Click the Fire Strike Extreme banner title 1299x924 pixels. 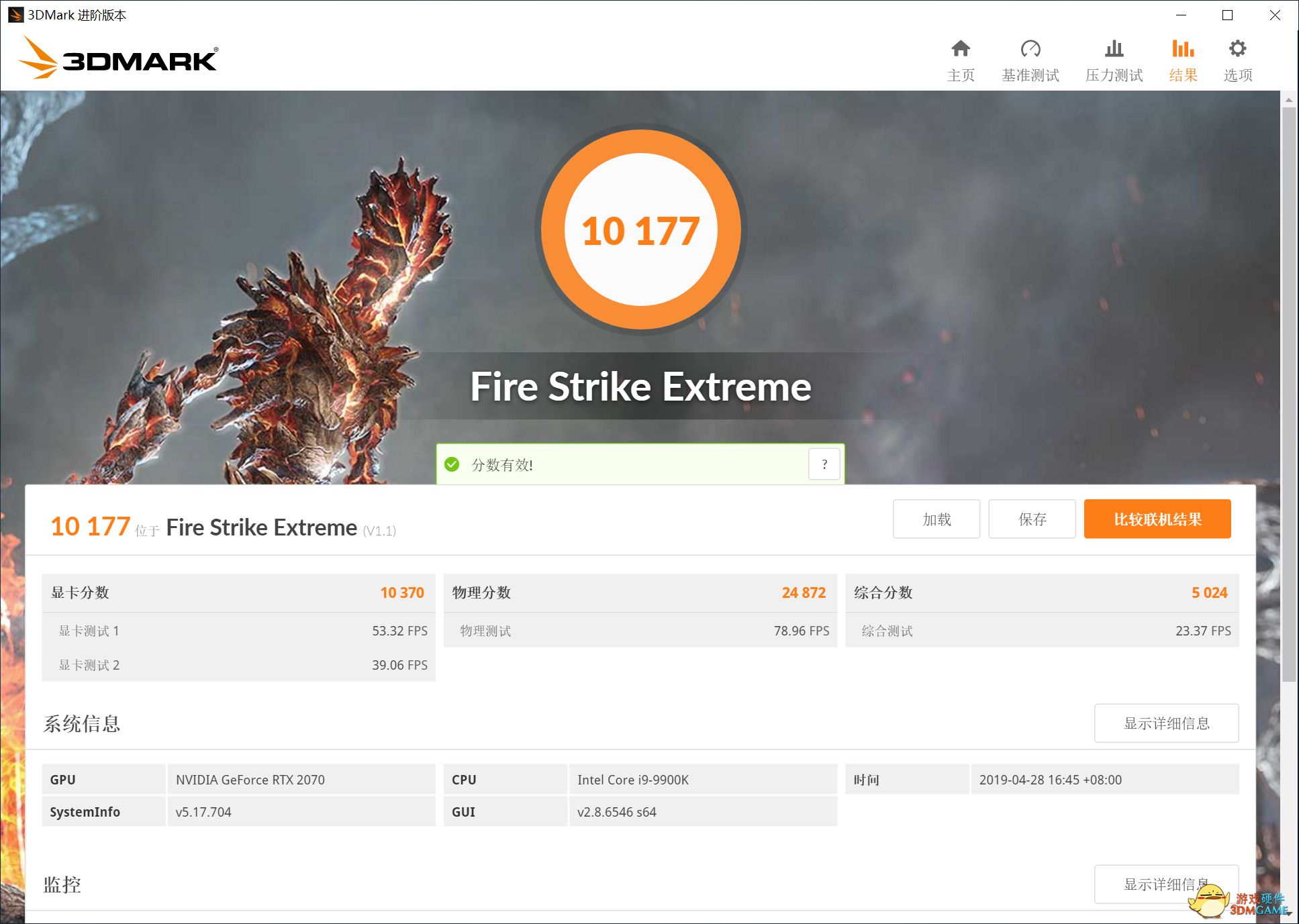click(640, 387)
